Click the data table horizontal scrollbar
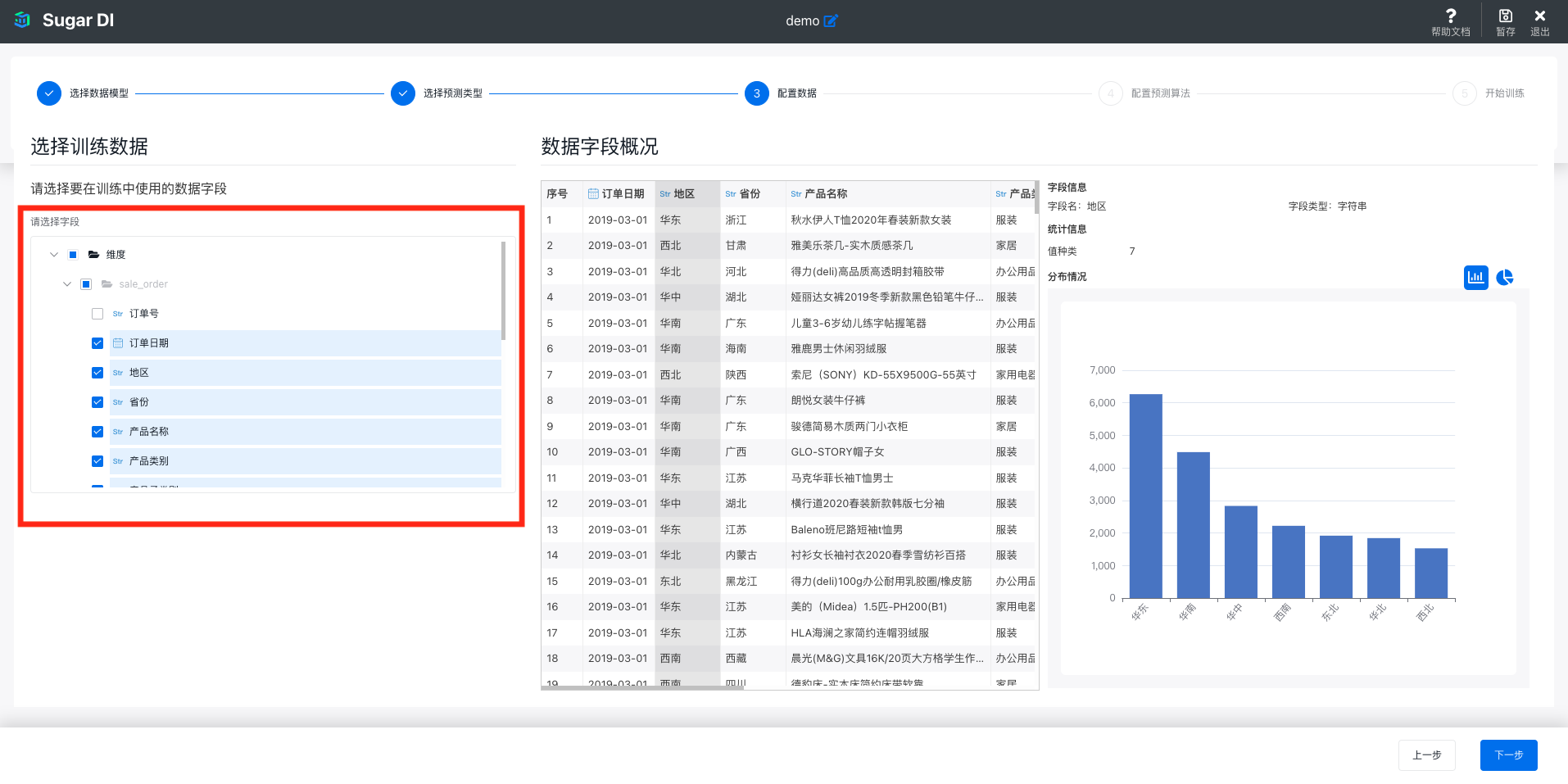Screen dimensions: 1568x784 [x=642, y=688]
